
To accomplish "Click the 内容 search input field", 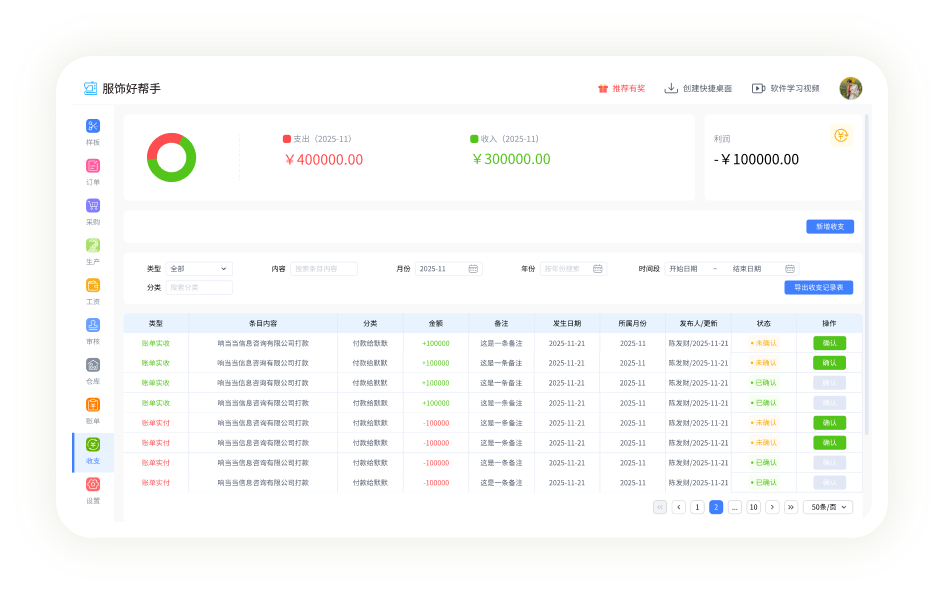I will tap(323, 269).
